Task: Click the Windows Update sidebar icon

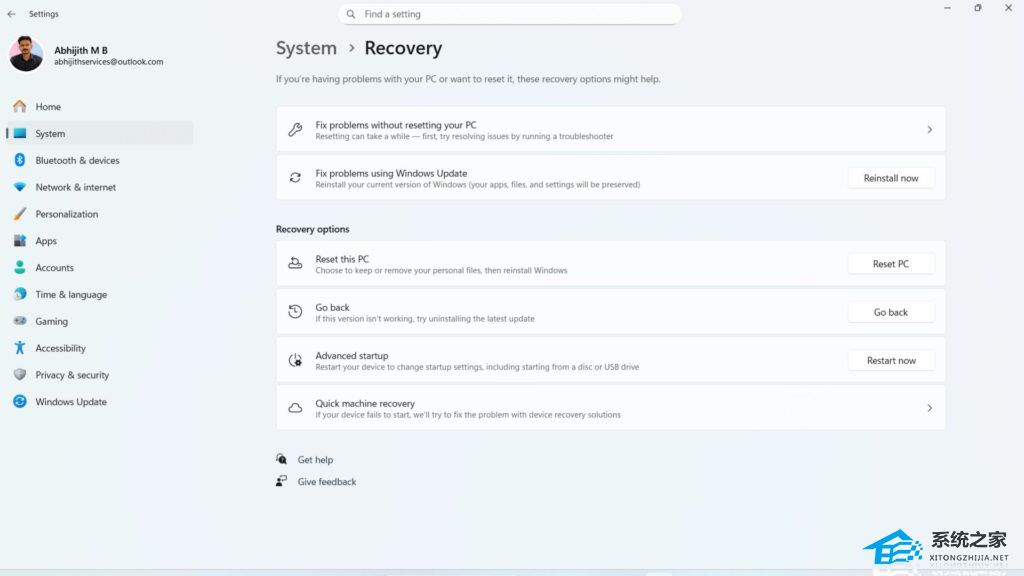Action: point(19,402)
